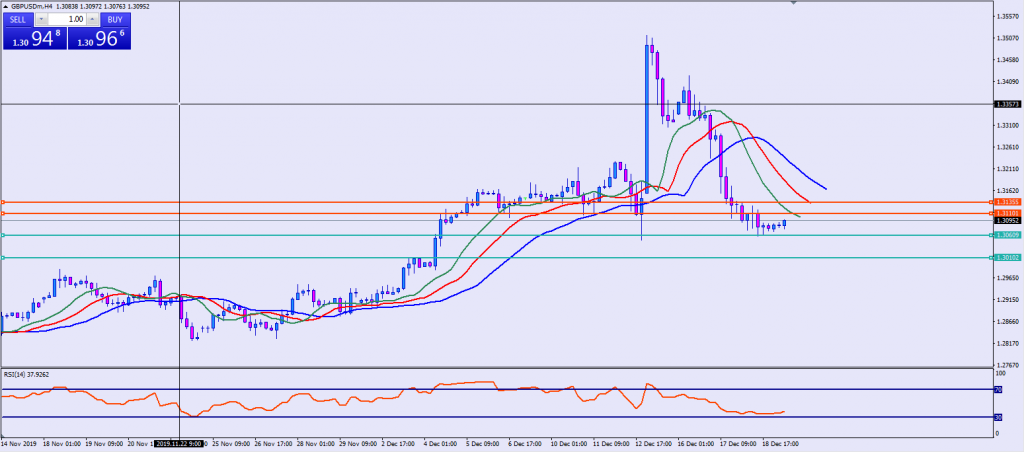Click the 1.00 lot volume field
1024x452 pixels.
click(66, 19)
